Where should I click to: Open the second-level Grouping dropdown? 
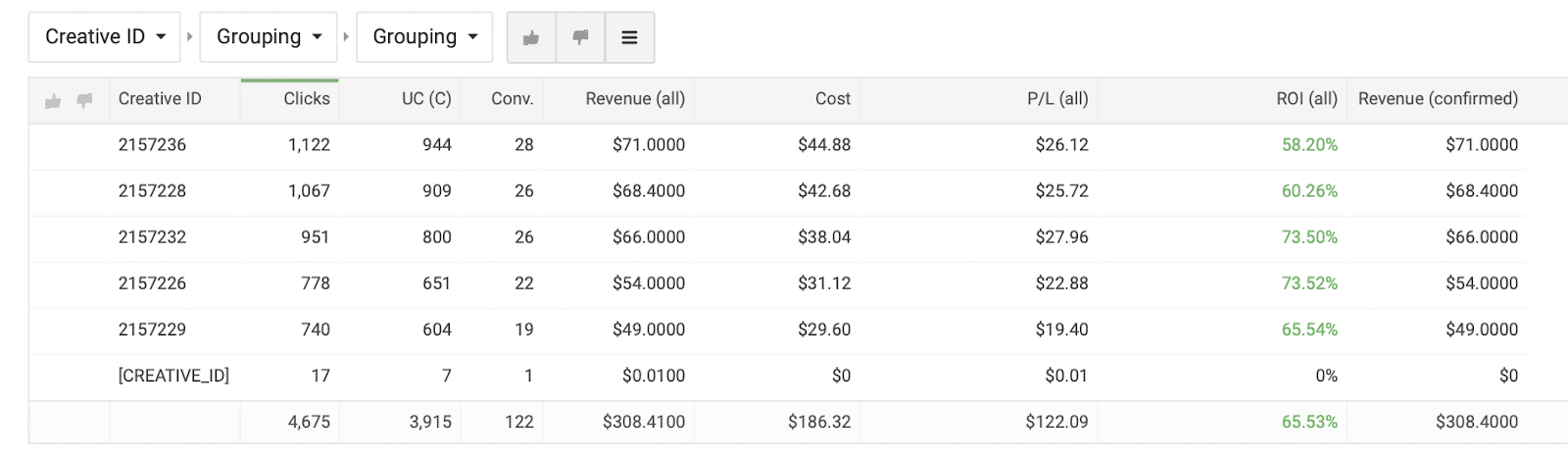coord(269,37)
